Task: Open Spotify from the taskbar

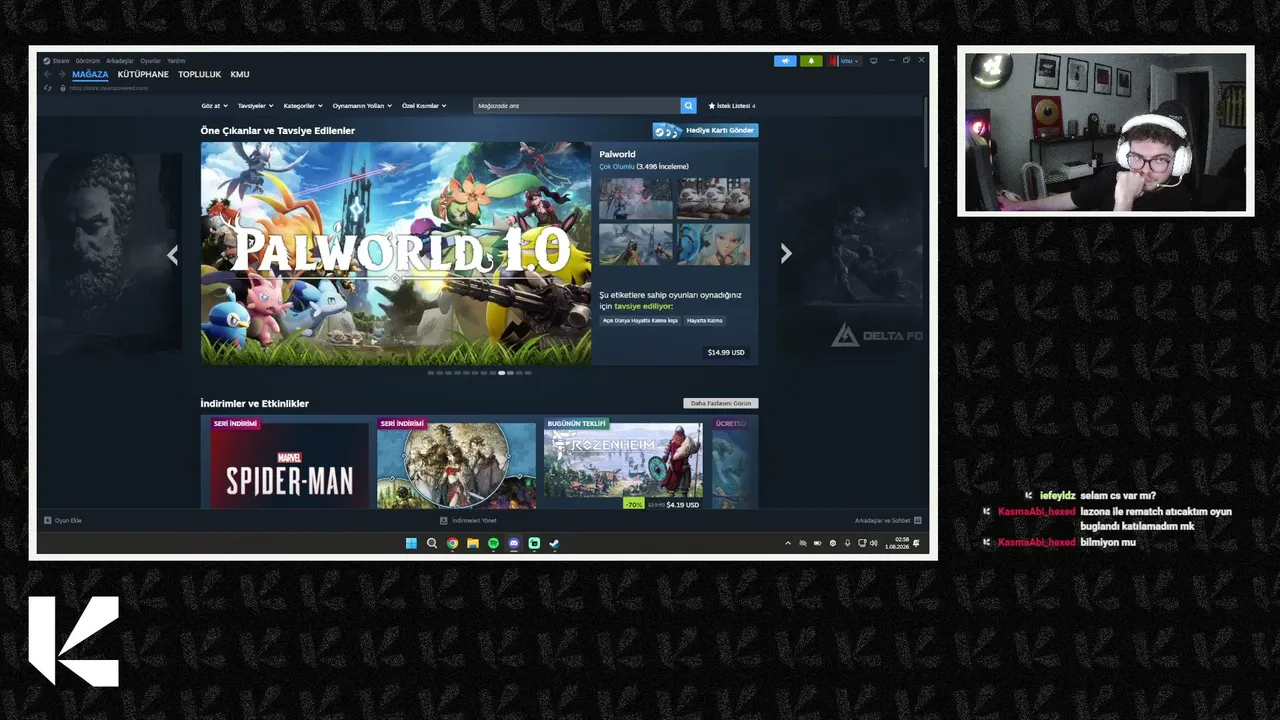Action: click(493, 543)
